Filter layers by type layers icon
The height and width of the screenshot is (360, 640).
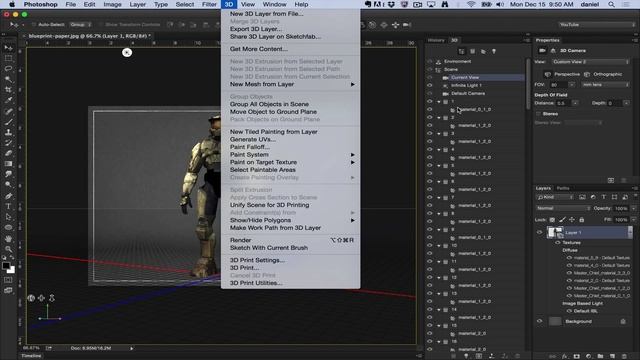pos(603,197)
